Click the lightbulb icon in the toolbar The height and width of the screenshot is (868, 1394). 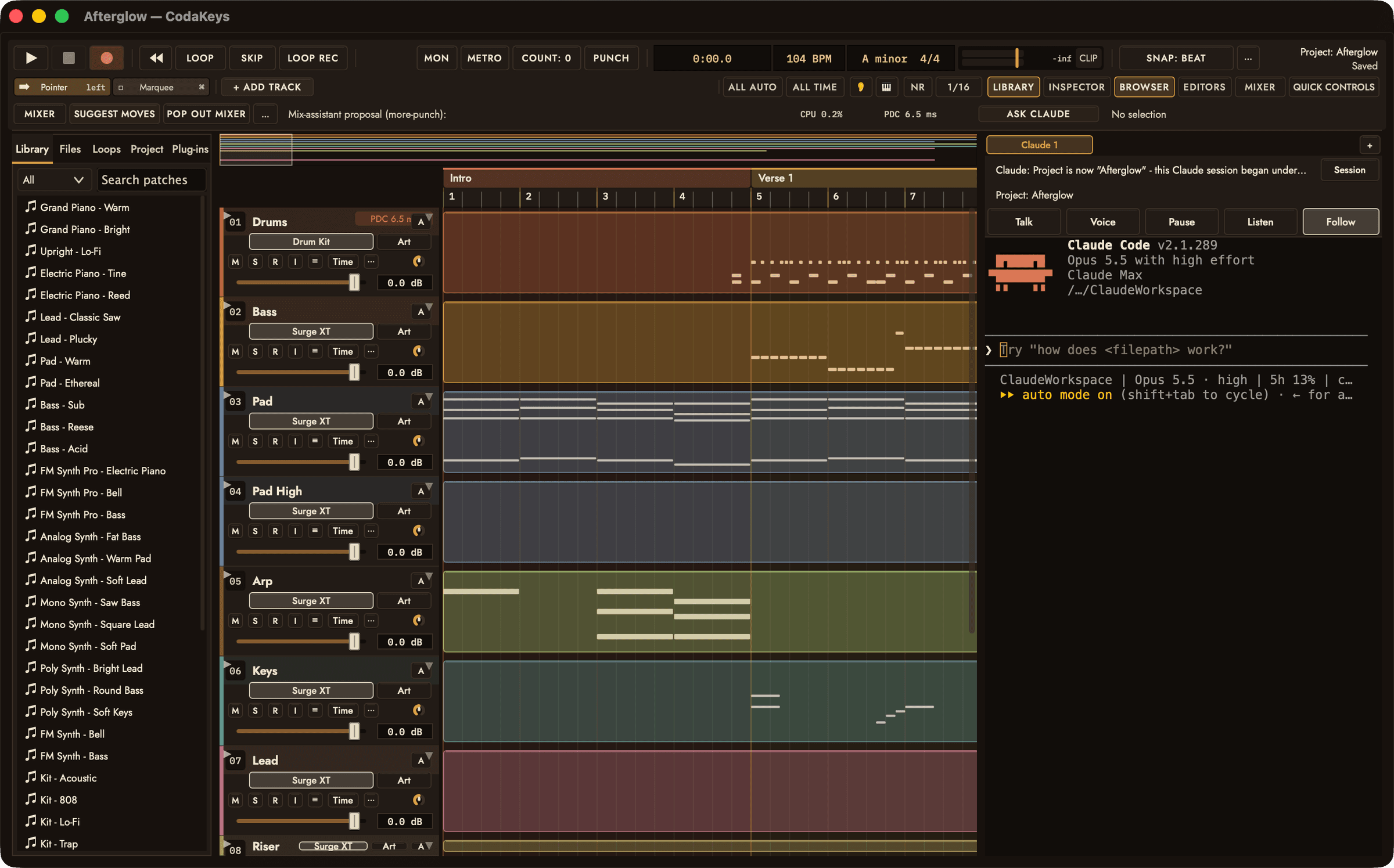(x=860, y=87)
